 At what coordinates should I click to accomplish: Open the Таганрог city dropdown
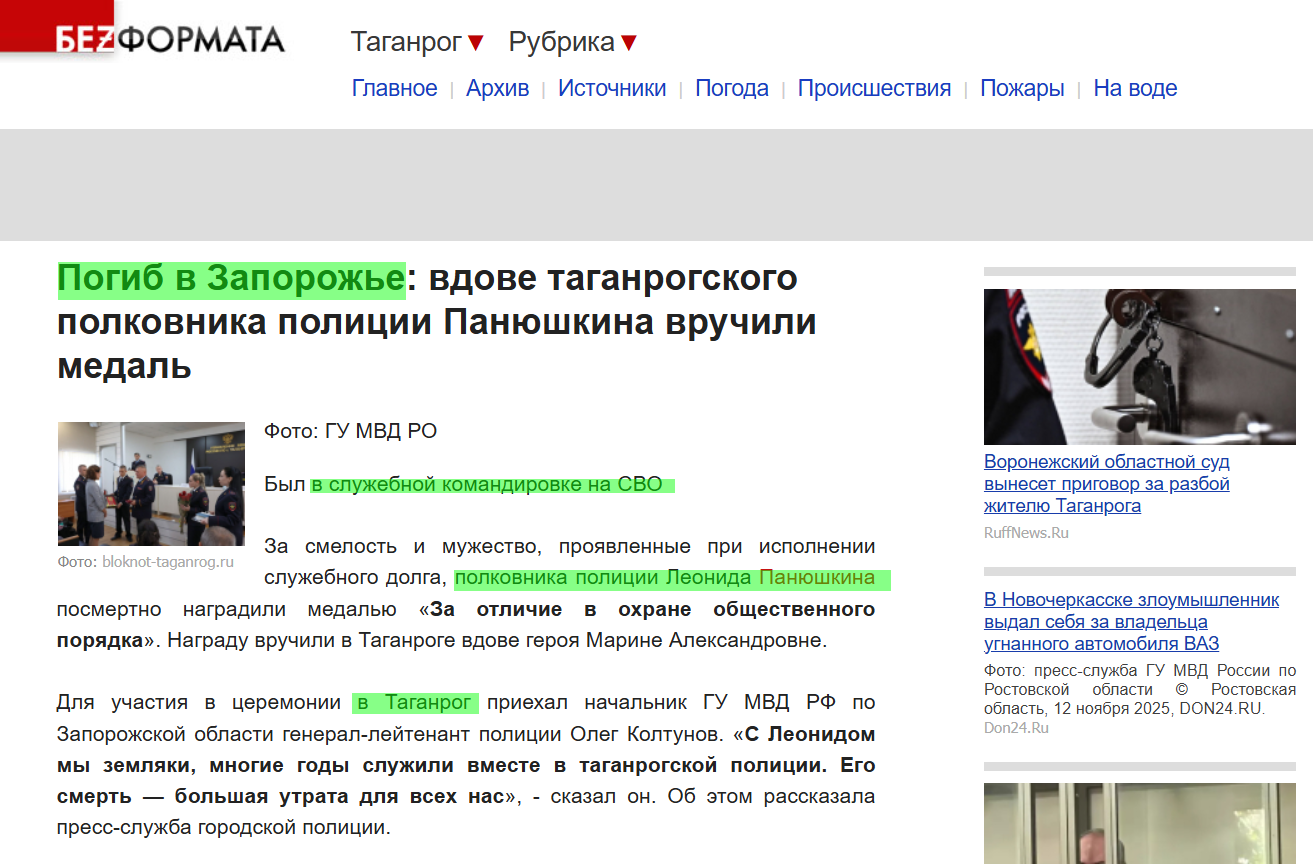click(x=408, y=41)
